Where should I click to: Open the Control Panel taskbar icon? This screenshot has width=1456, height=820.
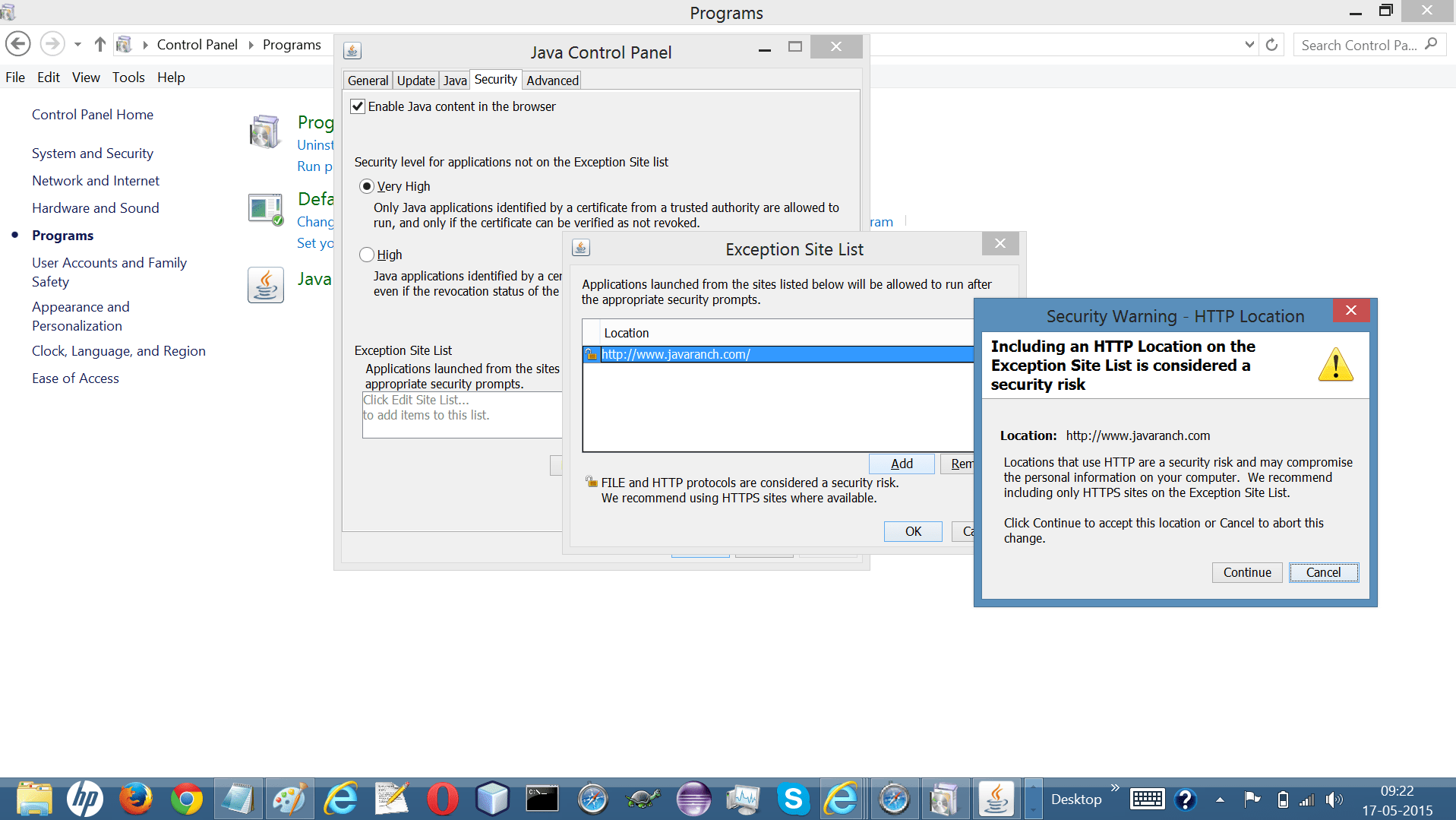click(x=944, y=799)
